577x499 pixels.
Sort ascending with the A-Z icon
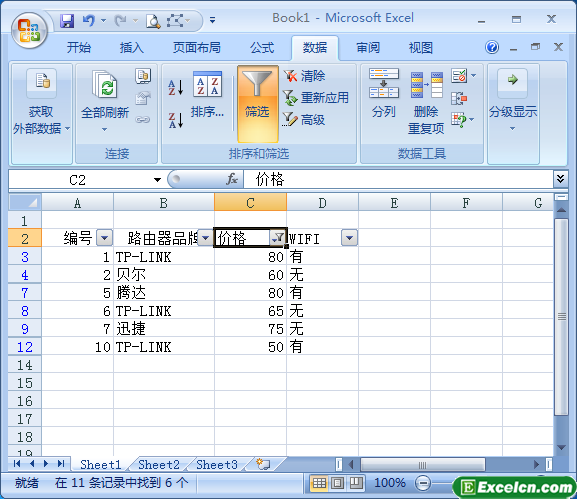[176, 87]
